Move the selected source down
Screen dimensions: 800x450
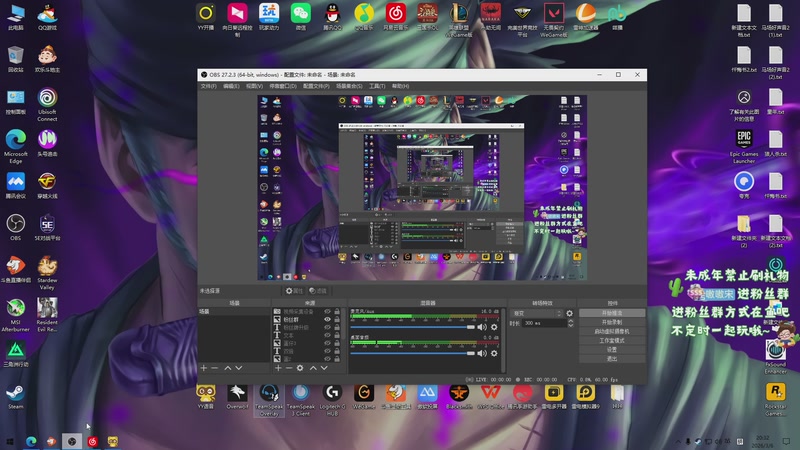[324, 368]
